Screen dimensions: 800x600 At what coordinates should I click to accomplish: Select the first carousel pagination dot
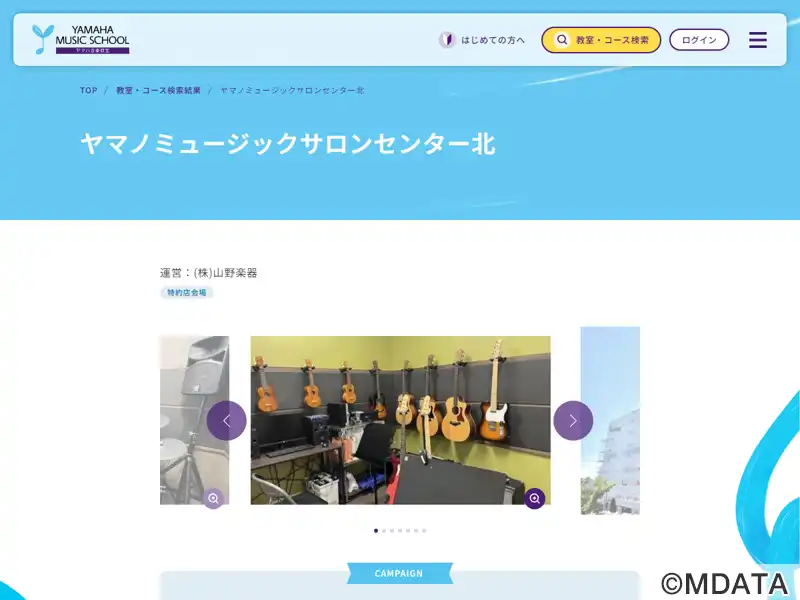(376, 531)
